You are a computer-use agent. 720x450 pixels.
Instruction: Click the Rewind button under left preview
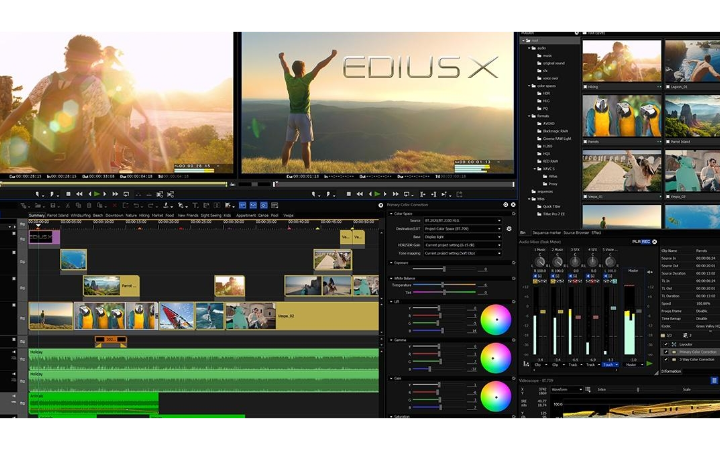(79, 193)
